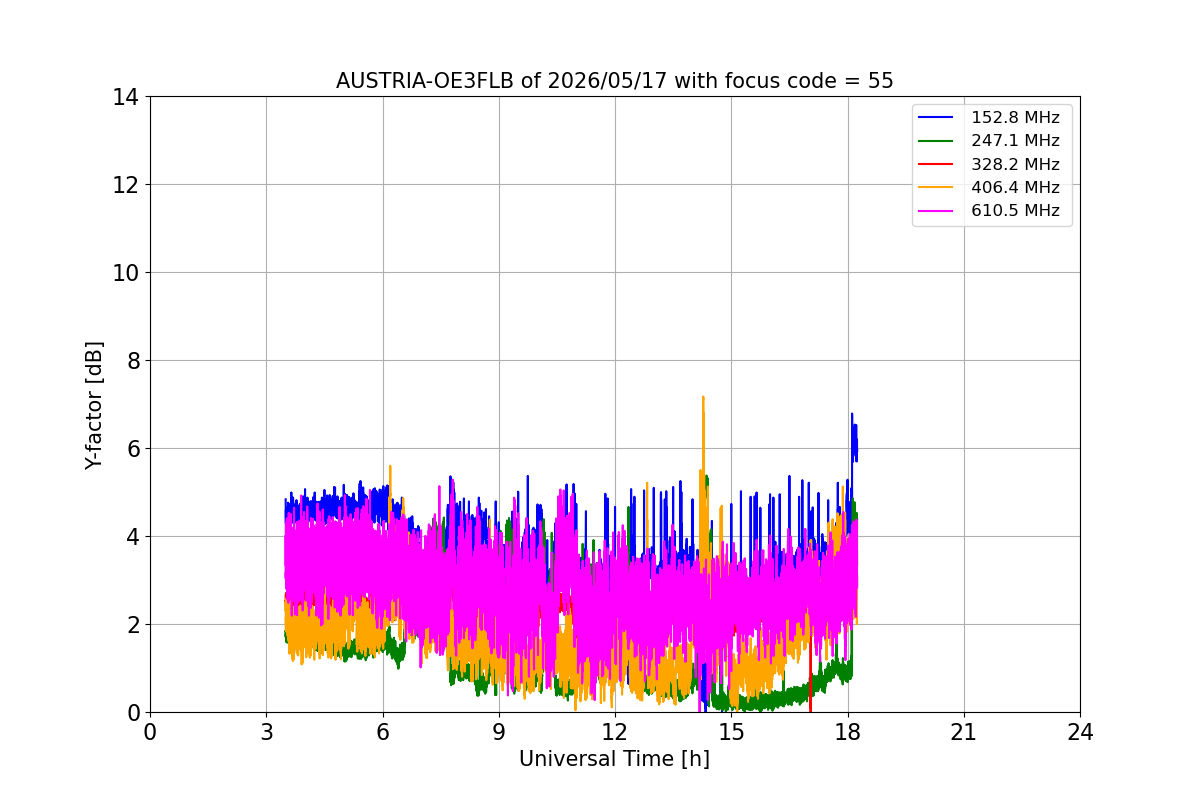Screen dimensions: 1200x800
Task: Click the x-axis tick label 12
Action: tap(614, 732)
